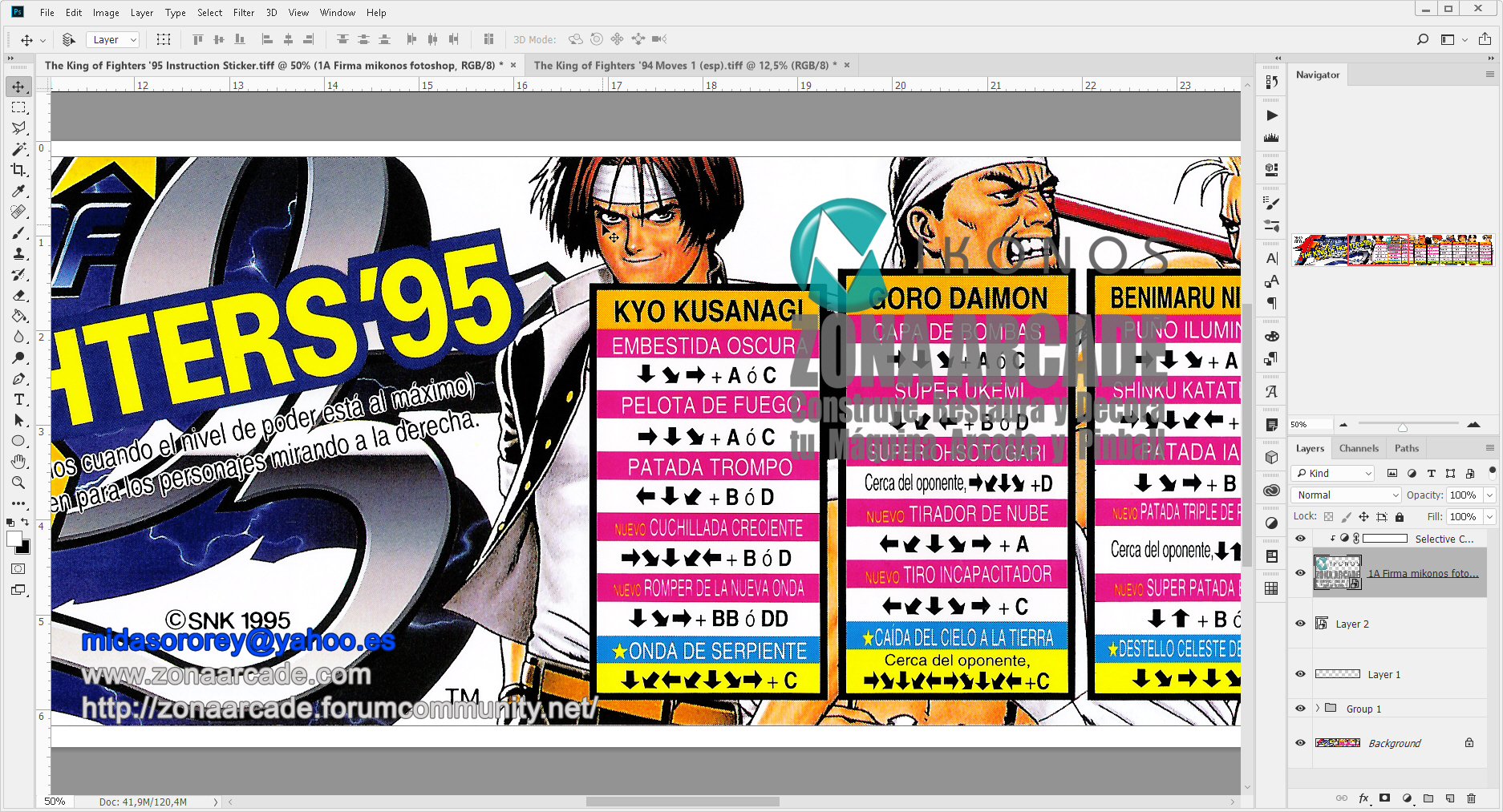Select the Horizontal Type tool
The height and width of the screenshot is (812, 1503).
19,399
